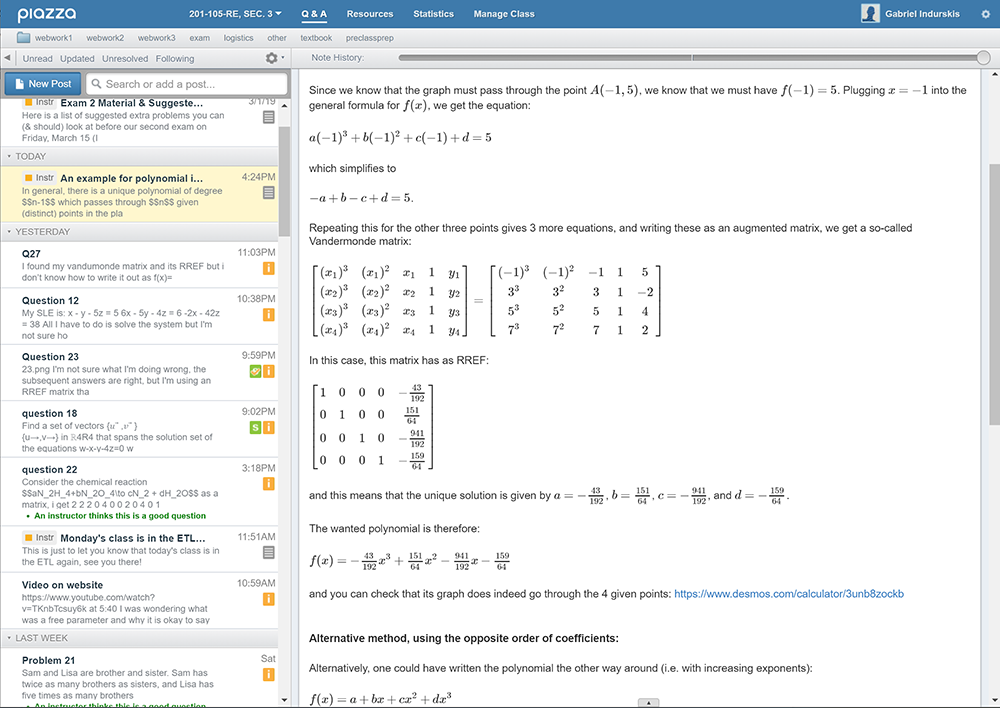Open the desmos.com calculator link

(788, 594)
